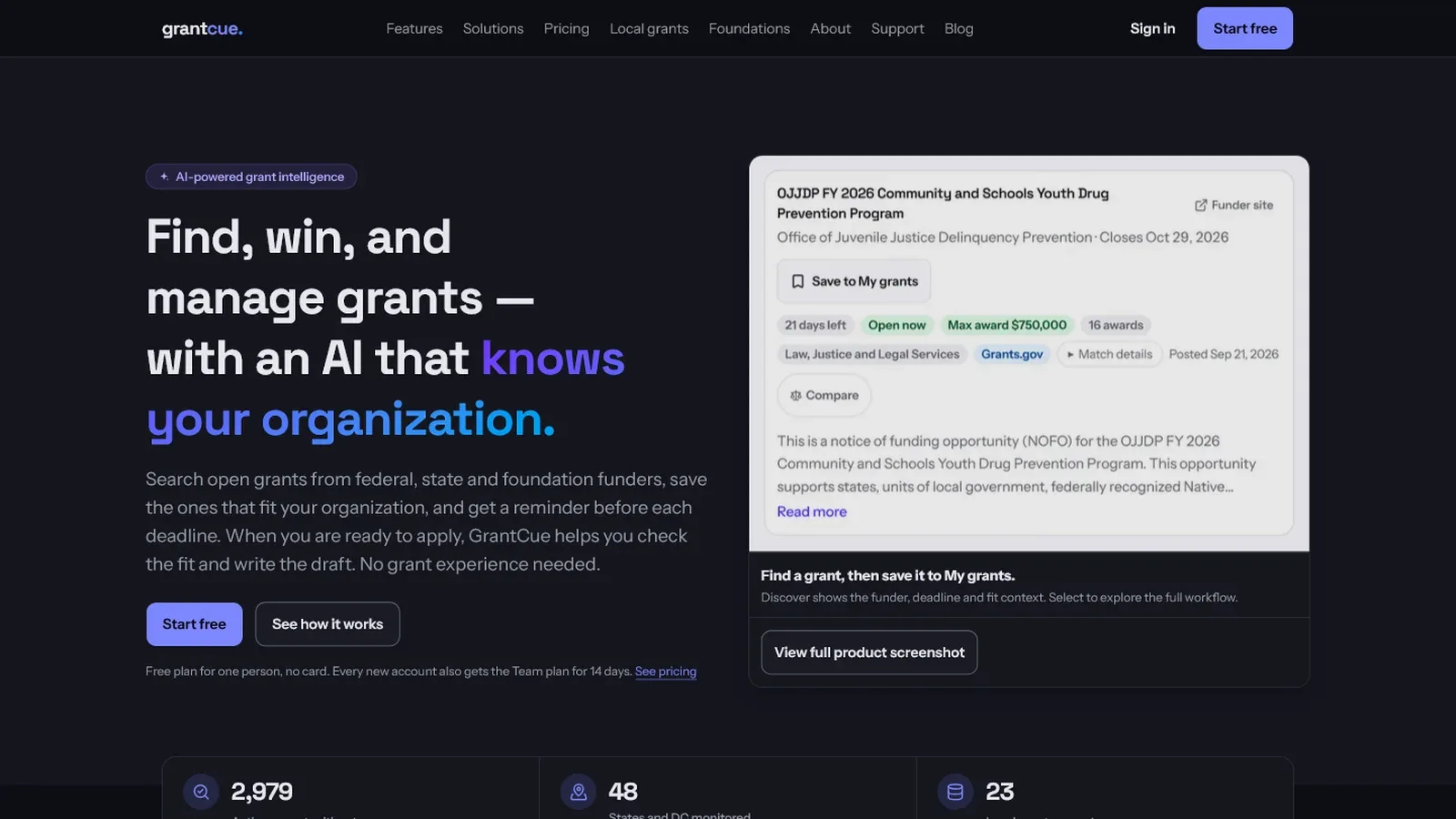Click the 21 days left tag

coord(815,325)
